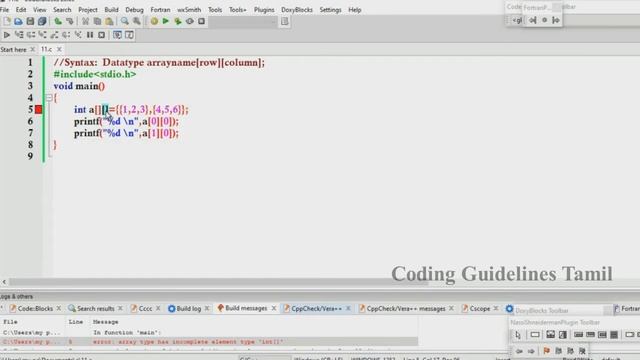This screenshot has height=360, width=640.
Task: Click the green Run arrow icon
Action: pos(166,21)
